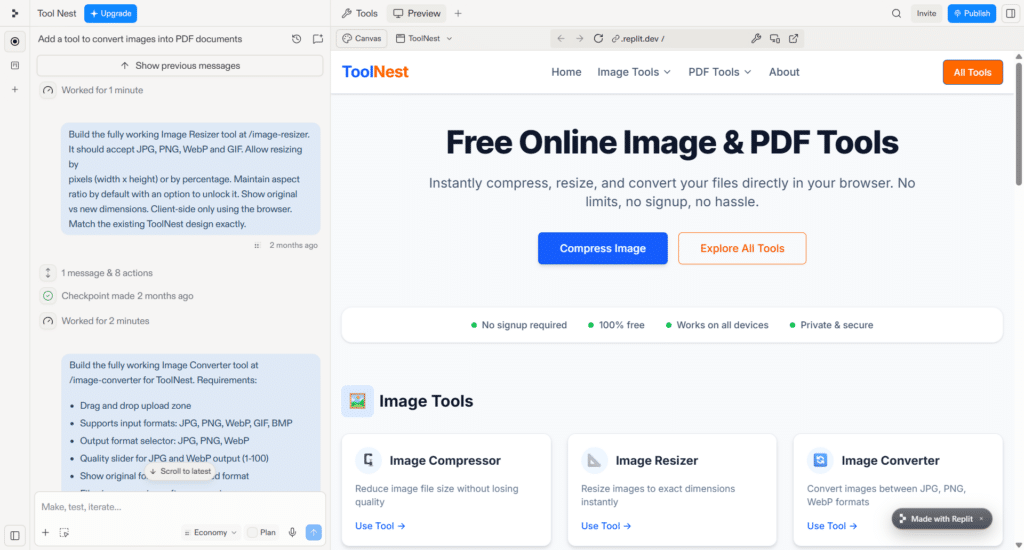Open the About nav link
The height and width of the screenshot is (550, 1024).
[784, 72]
